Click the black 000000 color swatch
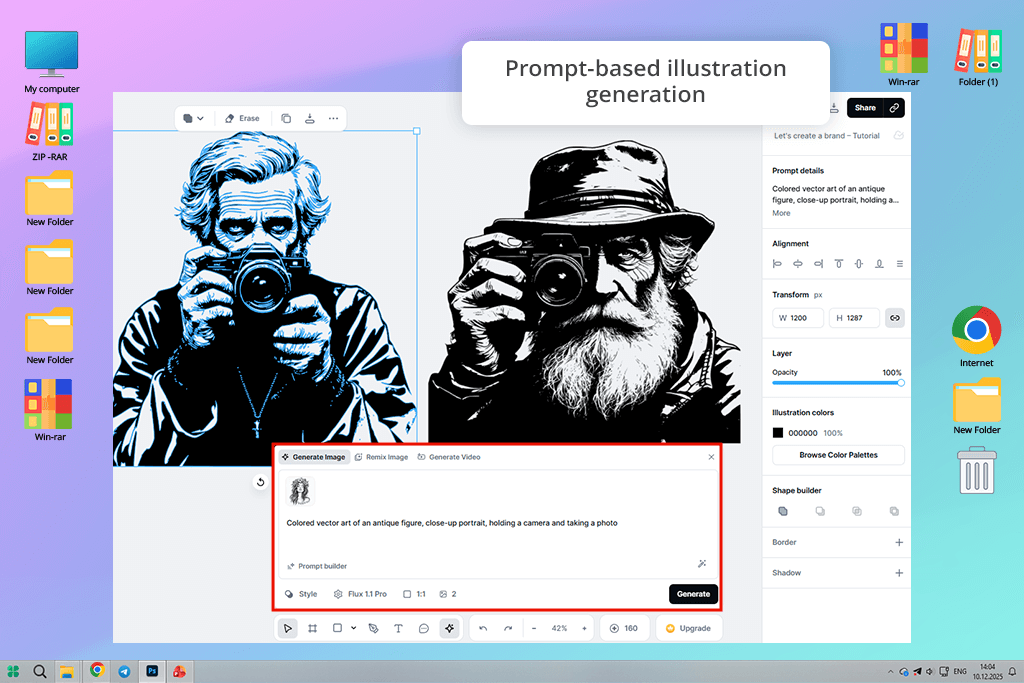The image size is (1024, 683). coord(778,433)
